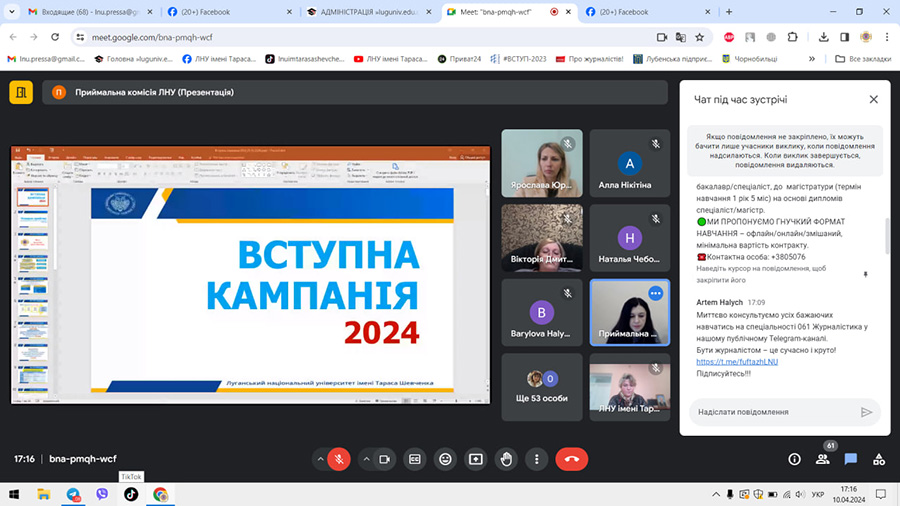
Task: Toggle the browser side panel
Action: [844, 37]
